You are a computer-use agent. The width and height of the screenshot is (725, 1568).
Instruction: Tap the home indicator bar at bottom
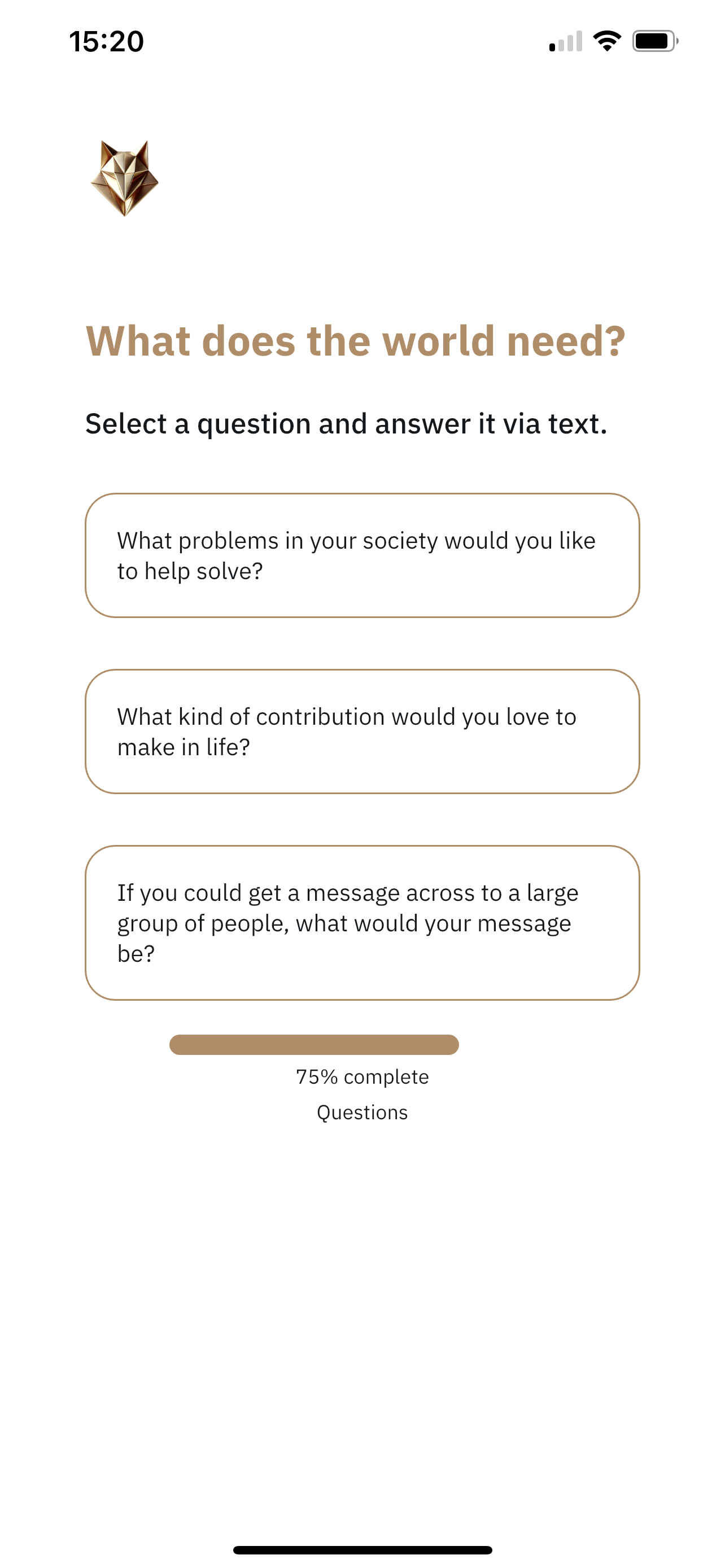click(362, 1550)
